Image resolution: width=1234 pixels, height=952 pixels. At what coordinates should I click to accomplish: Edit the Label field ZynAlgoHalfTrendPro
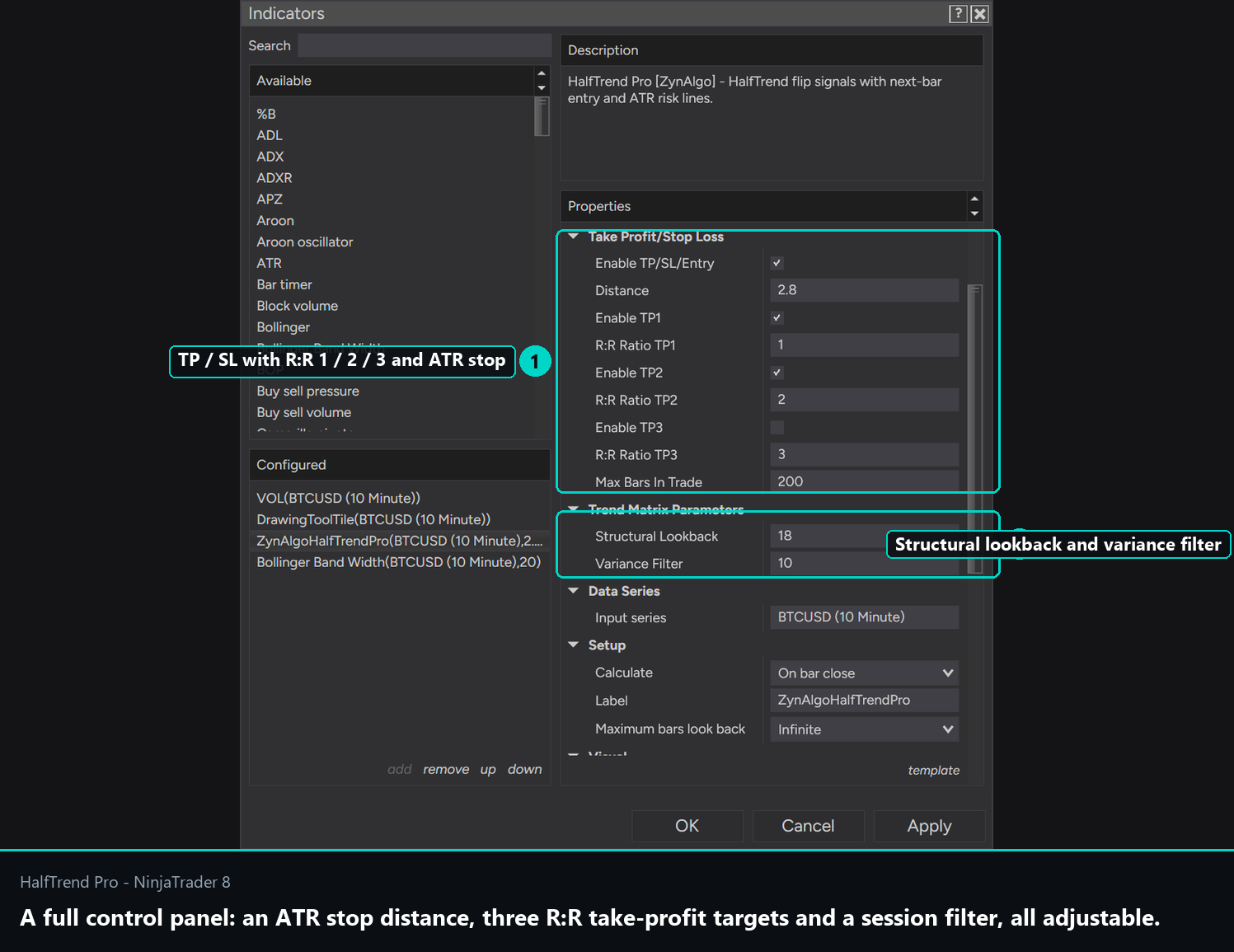864,700
